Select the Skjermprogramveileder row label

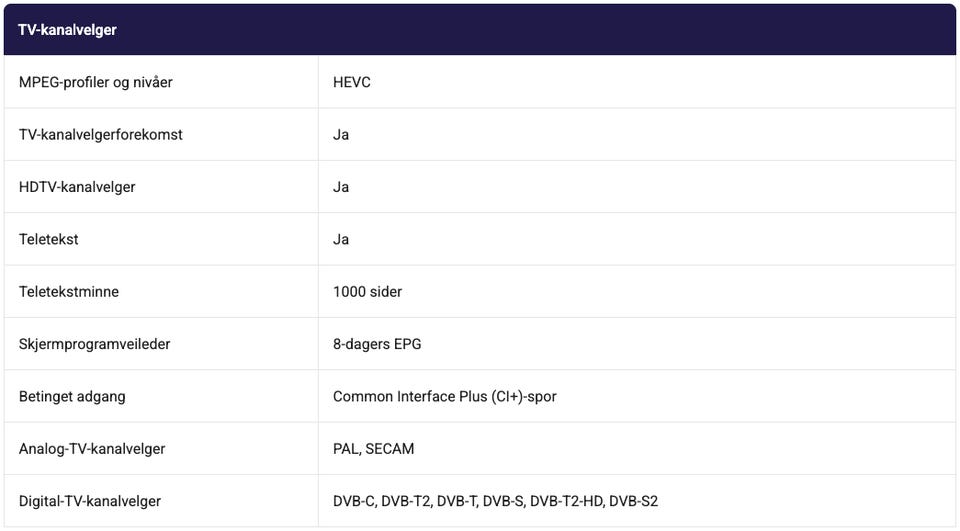(94, 344)
